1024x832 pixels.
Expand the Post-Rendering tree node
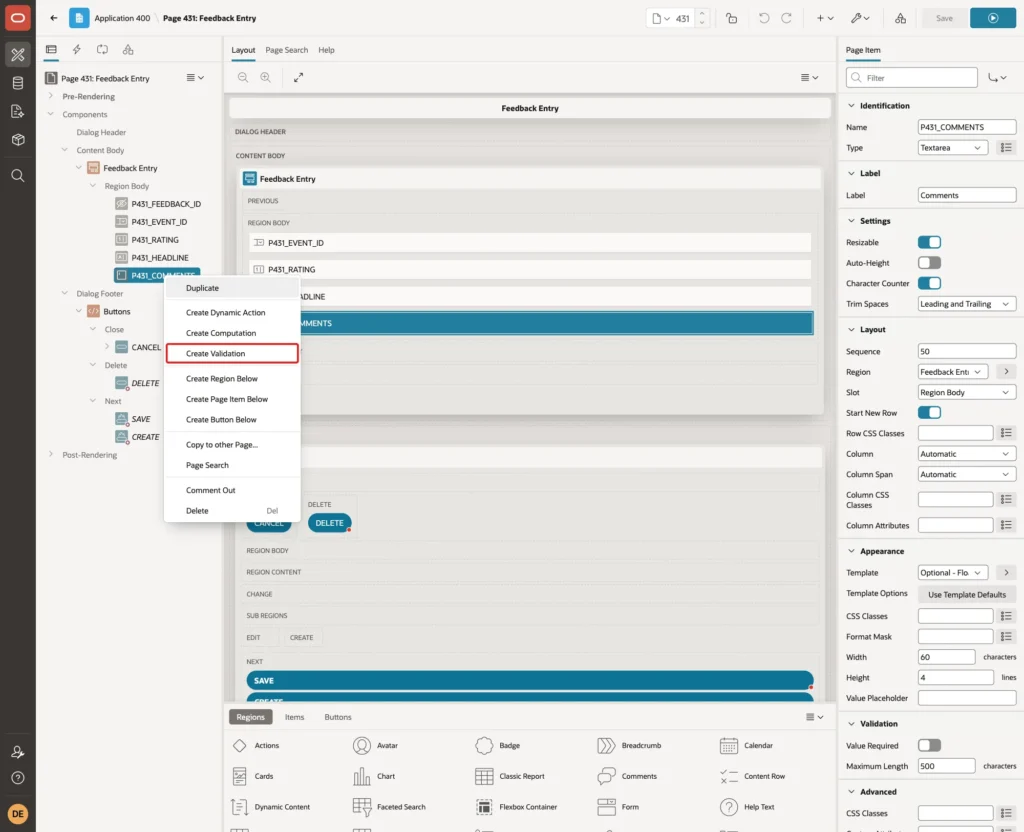coord(50,455)
